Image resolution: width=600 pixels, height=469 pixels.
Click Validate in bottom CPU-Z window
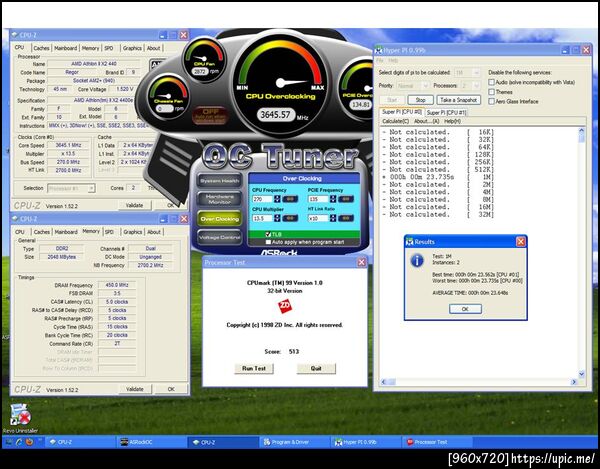[135, 389]
